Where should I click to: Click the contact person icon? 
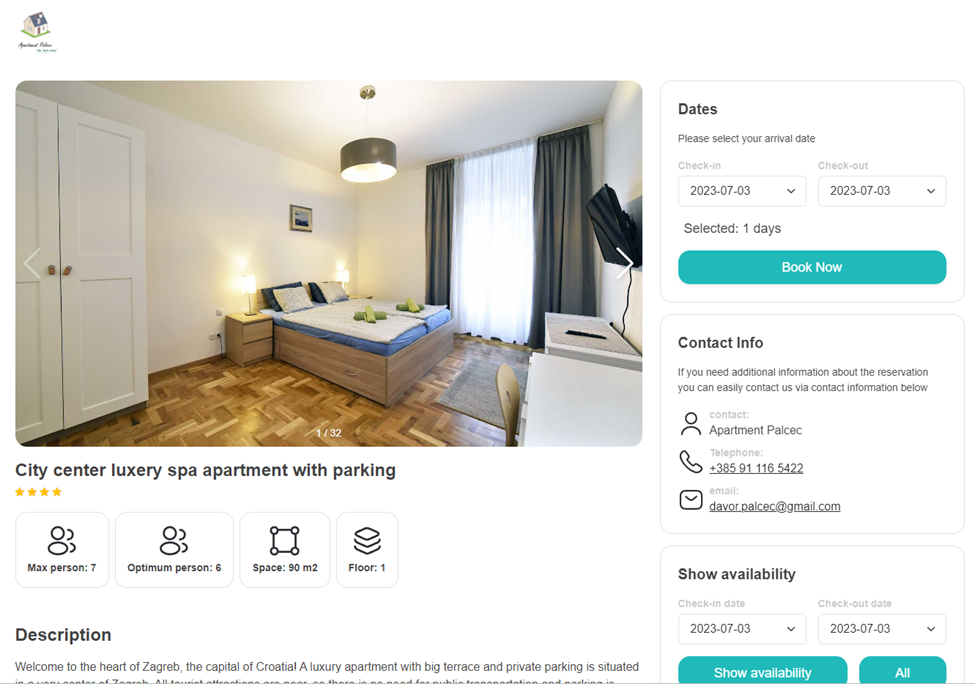coord(691,423)
